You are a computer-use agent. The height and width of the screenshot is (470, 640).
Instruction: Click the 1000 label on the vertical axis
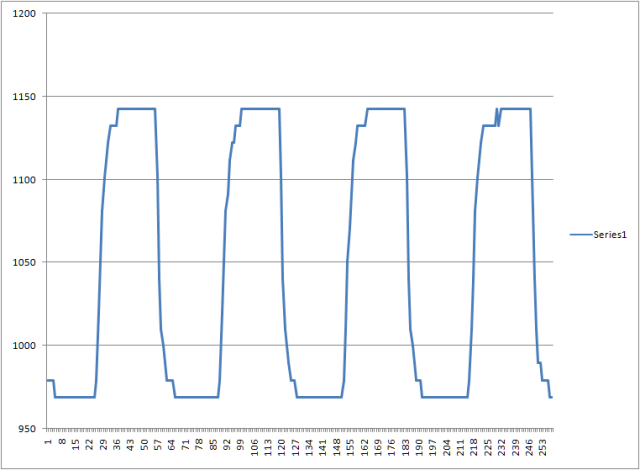(22, 346)
